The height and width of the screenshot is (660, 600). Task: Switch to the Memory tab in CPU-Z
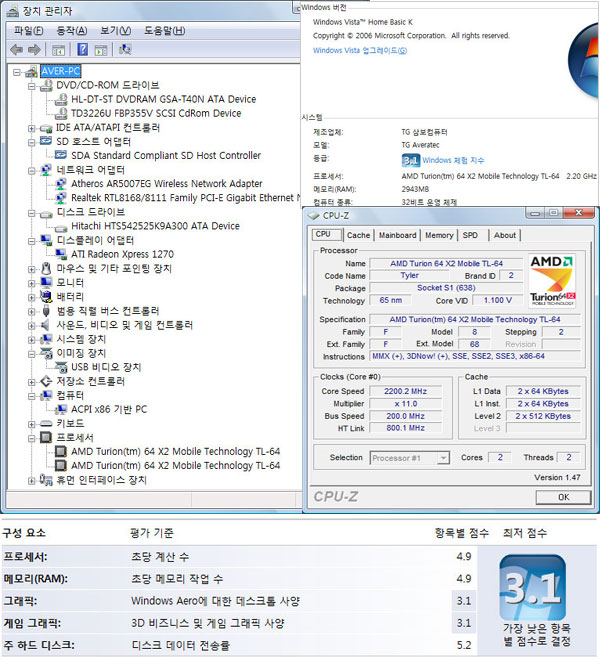(439, 235)
